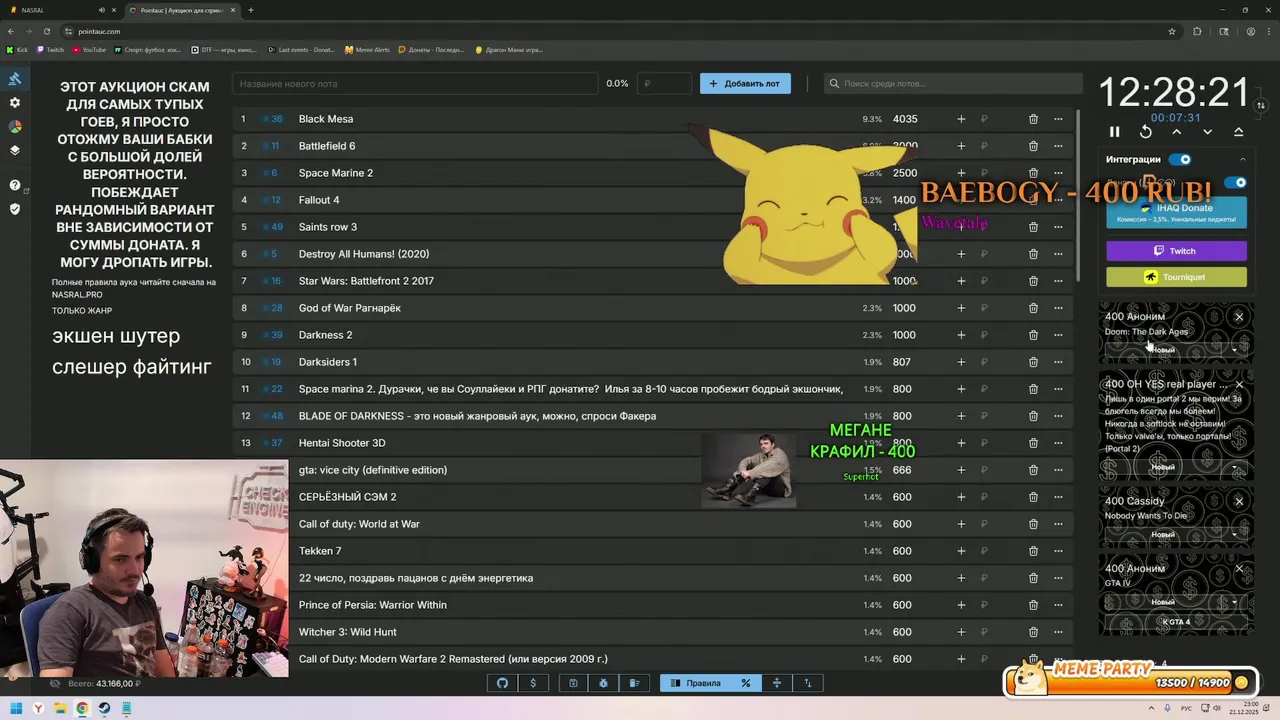Click the Добавить лот button
This screenshot has height=720, width=1280.
click(x=745, y=84)
